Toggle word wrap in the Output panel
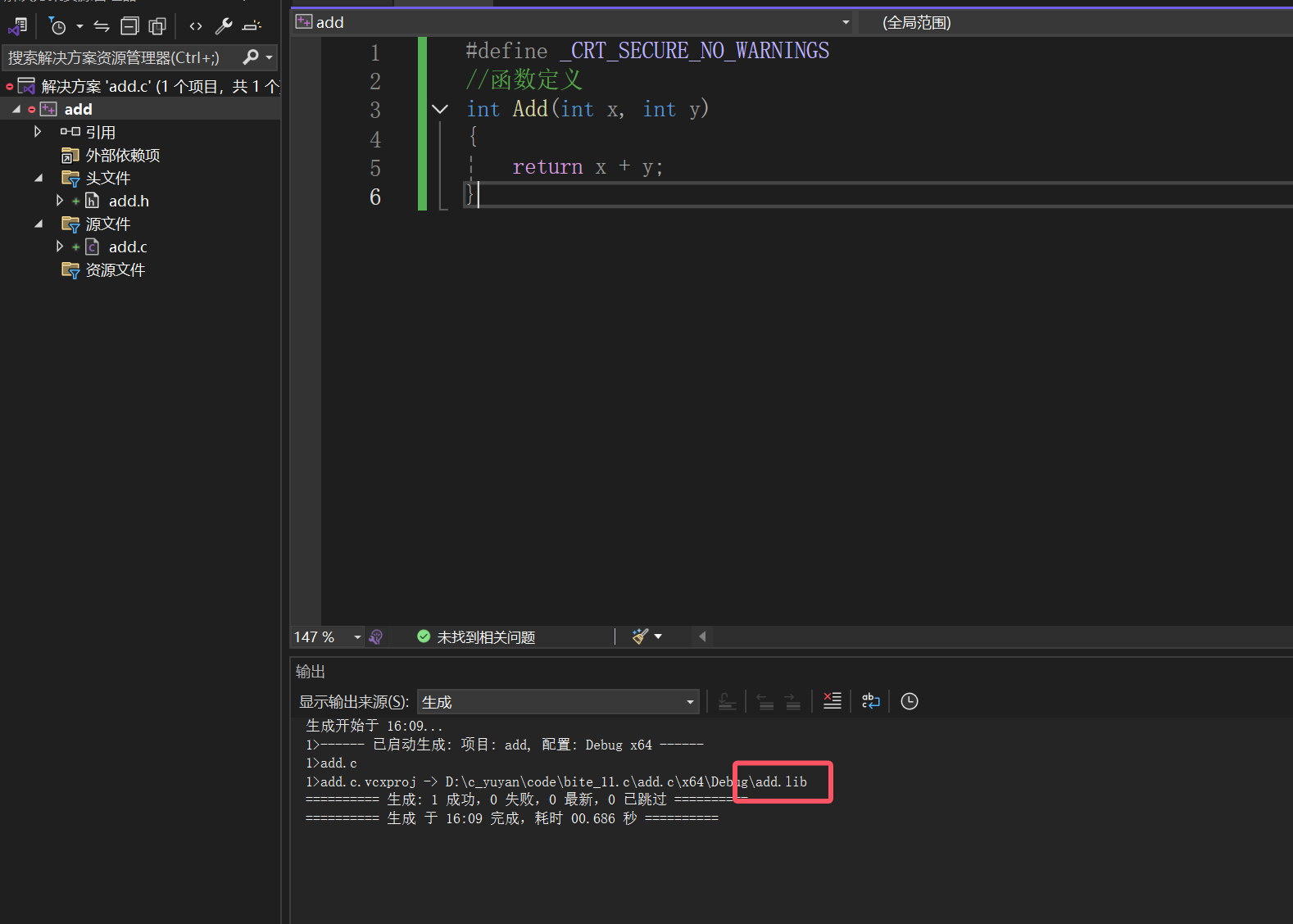1293x924 pixels. (870, 701)
